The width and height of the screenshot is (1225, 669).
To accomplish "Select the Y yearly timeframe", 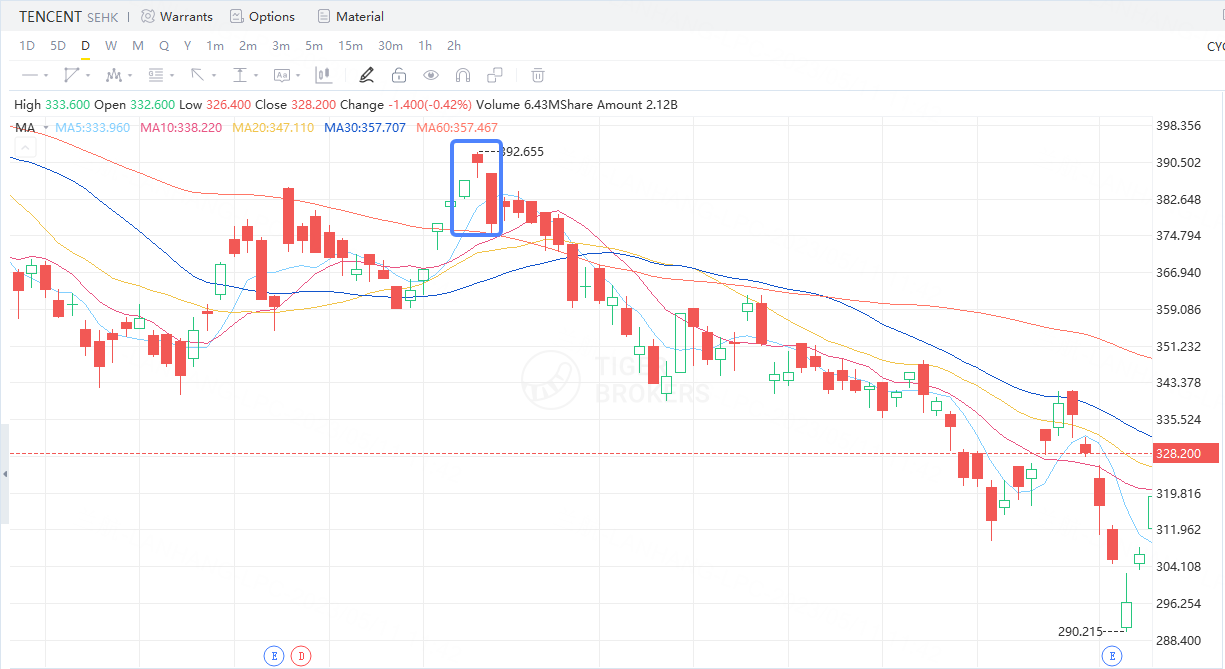I will (188, 46).
